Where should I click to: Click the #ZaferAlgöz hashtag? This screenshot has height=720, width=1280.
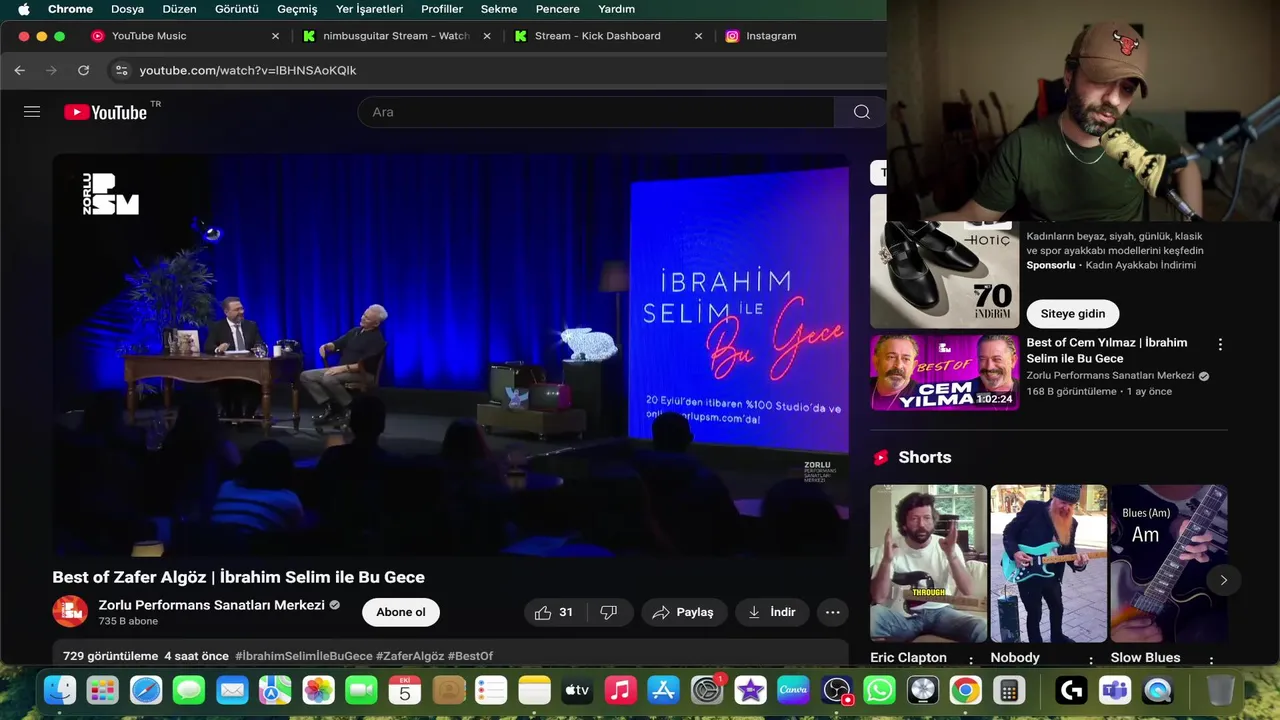click(410, 656)
